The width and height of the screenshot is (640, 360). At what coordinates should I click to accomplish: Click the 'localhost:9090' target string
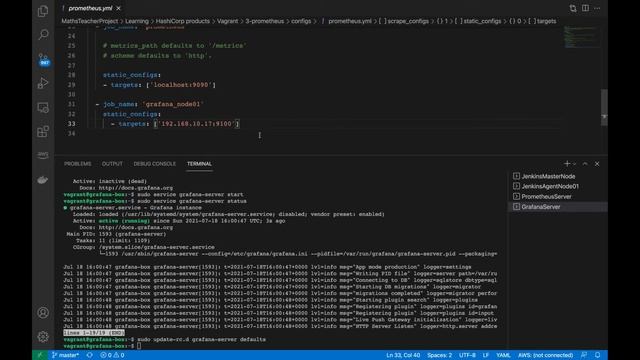pos(181,85)
